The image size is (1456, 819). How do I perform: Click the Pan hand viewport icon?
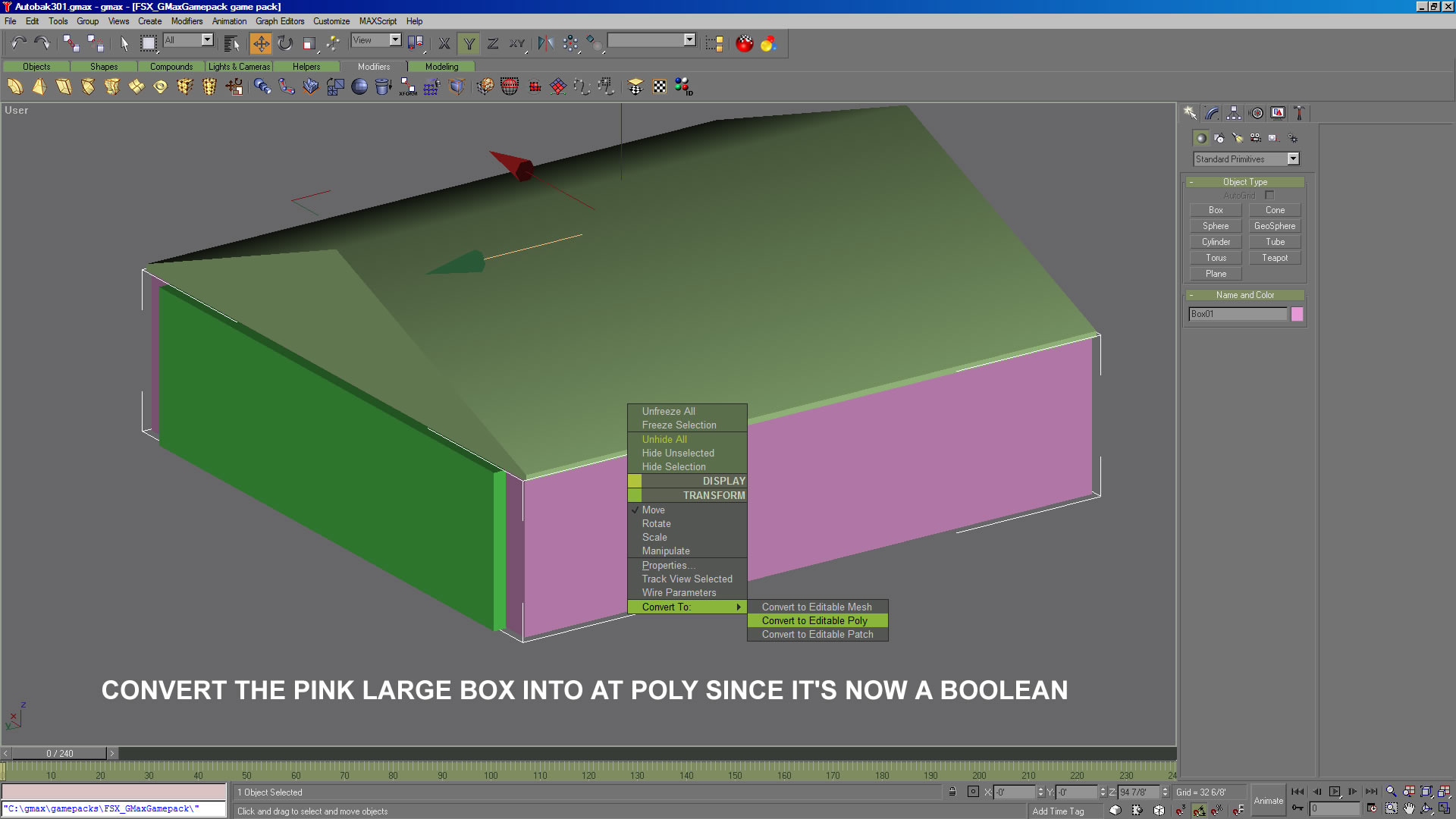tap(1409, 809)
